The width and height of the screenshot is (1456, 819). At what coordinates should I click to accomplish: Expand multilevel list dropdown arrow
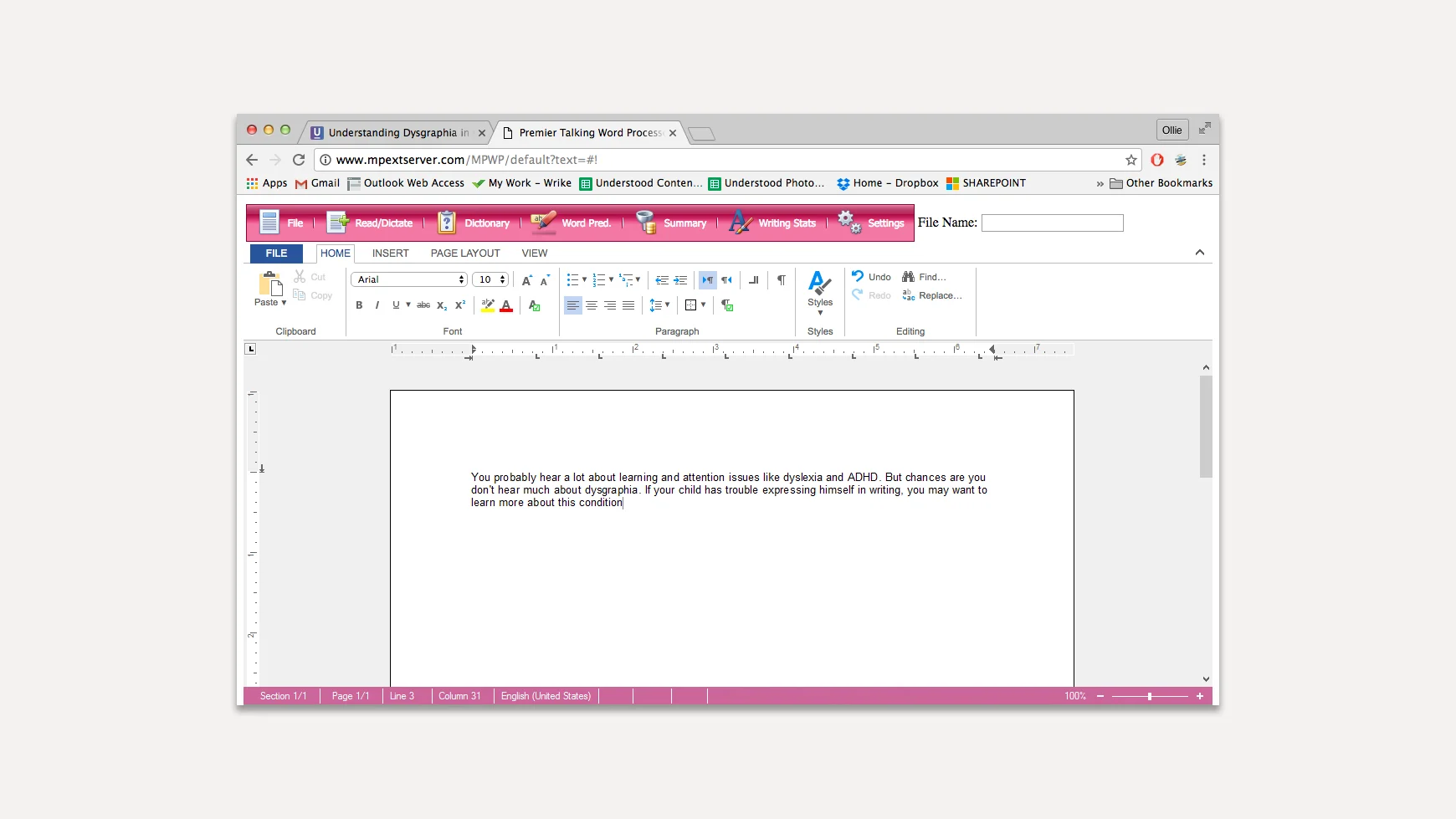(x=638, y=280)
